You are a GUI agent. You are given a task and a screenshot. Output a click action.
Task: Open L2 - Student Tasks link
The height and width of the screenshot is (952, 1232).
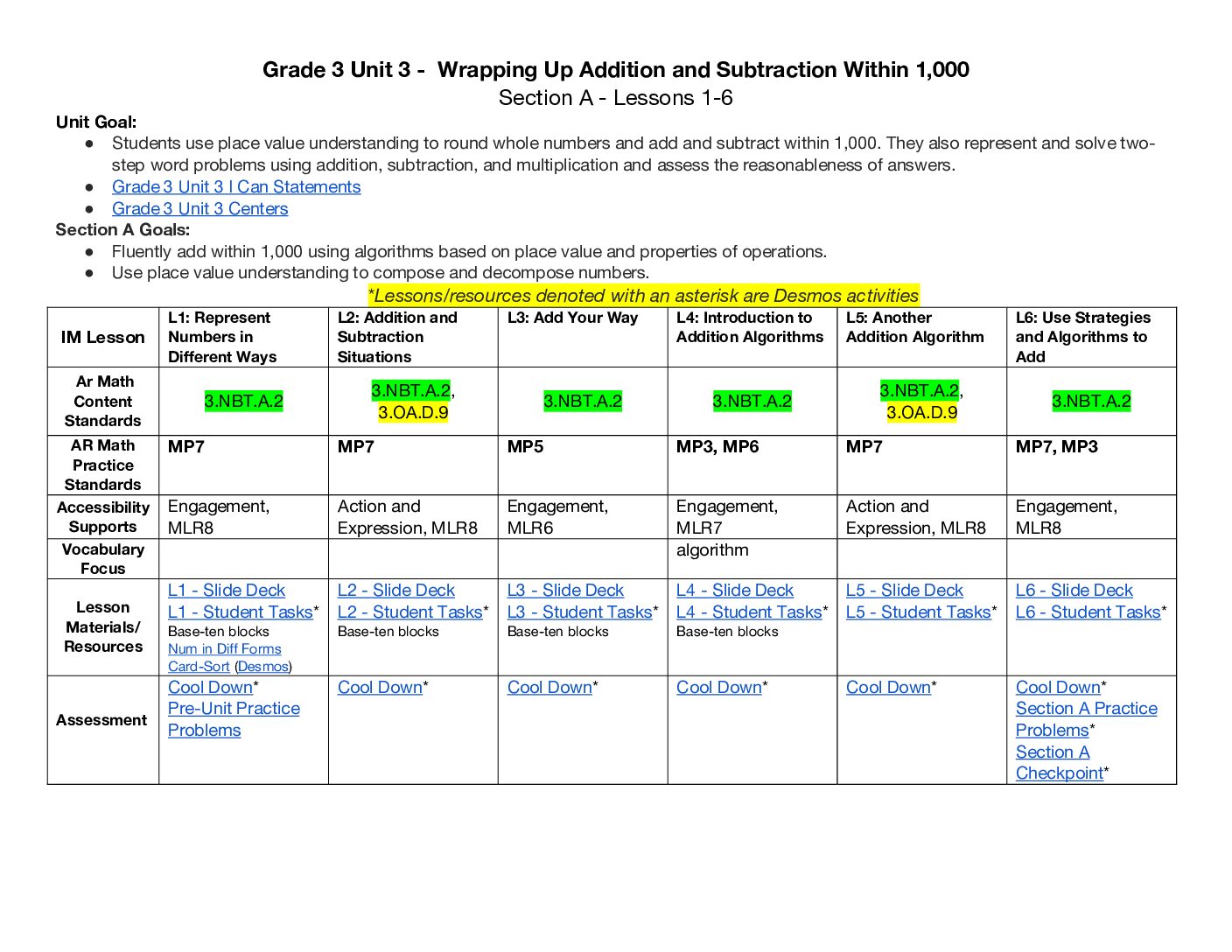point(410,612)
